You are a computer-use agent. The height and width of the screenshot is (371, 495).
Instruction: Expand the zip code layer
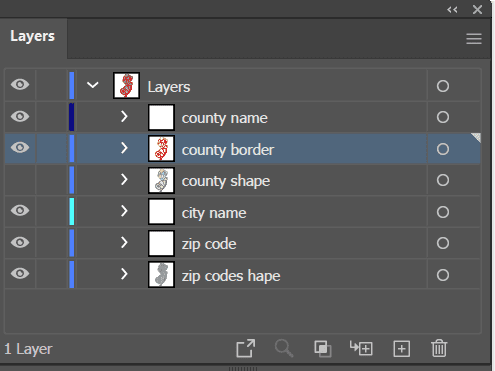(124, 242)
